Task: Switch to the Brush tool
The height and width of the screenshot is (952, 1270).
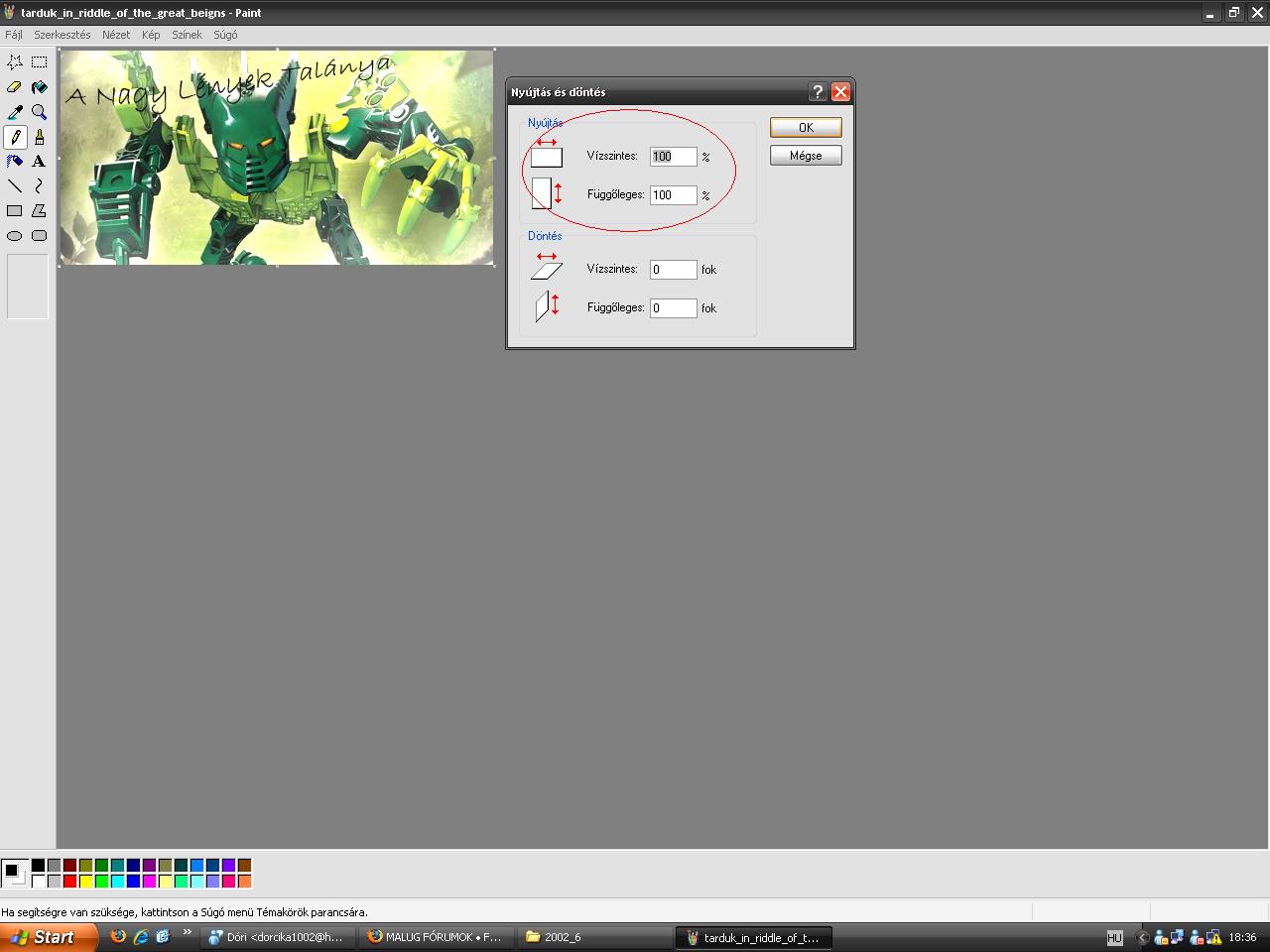Action: coord(40,137)
